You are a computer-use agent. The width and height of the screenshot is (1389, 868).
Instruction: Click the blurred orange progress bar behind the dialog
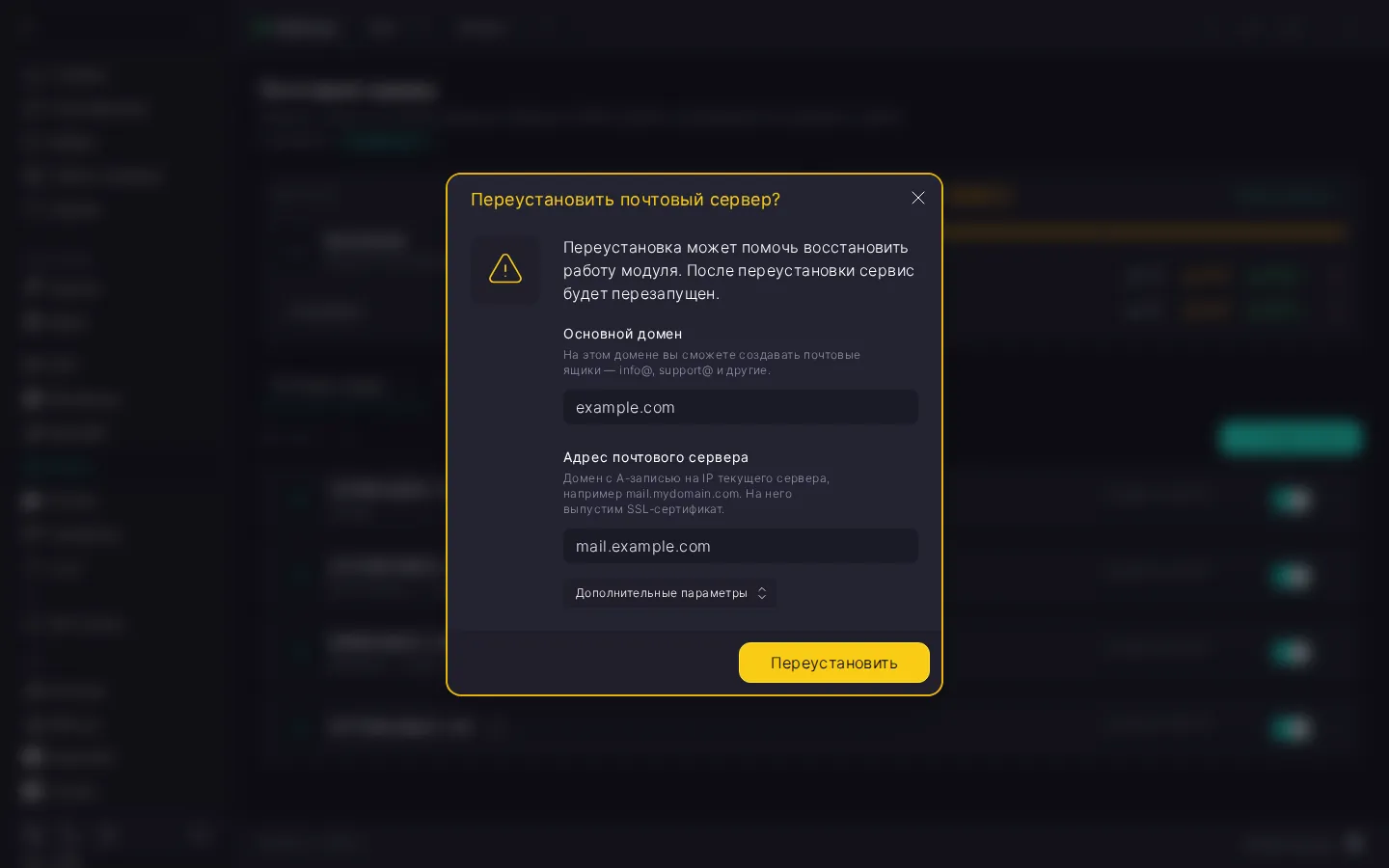pyautogui.click(x=1143, y=231)
